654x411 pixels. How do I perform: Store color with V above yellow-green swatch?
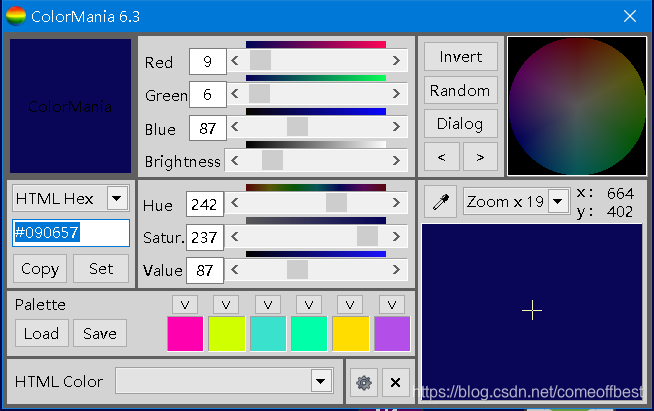(x=226, y=305)
